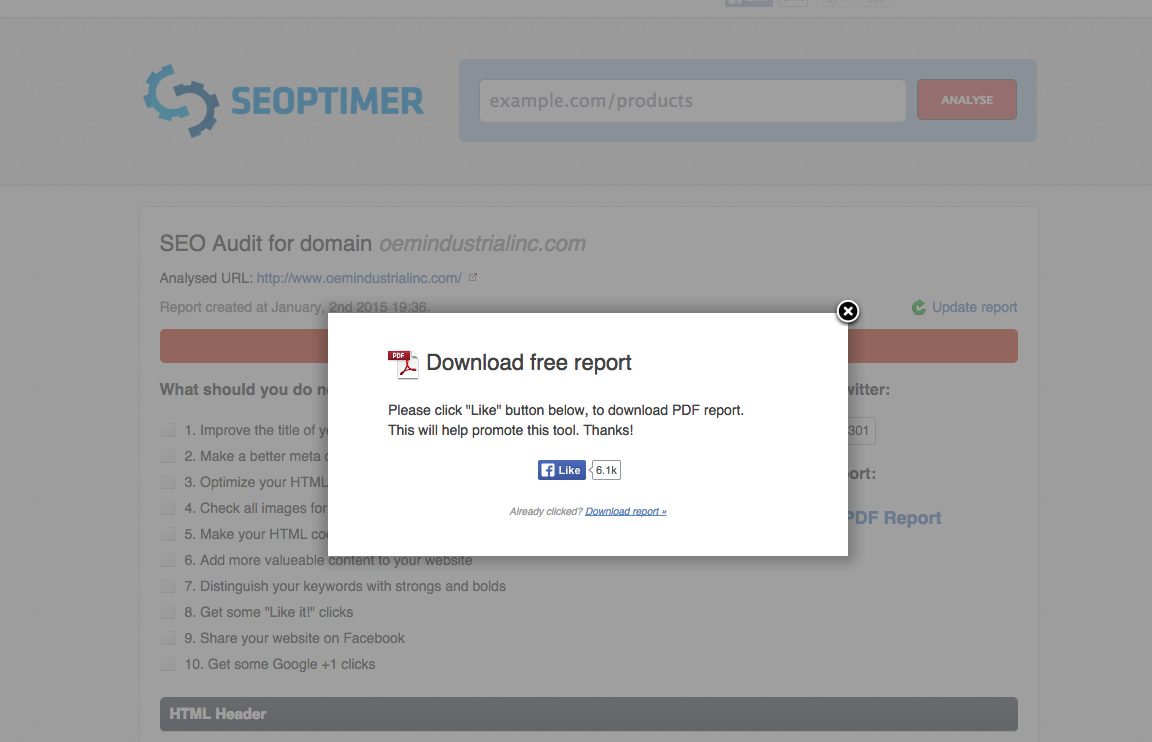
Task: Expand the HTML Header section bar
Action: coord(588,713)
